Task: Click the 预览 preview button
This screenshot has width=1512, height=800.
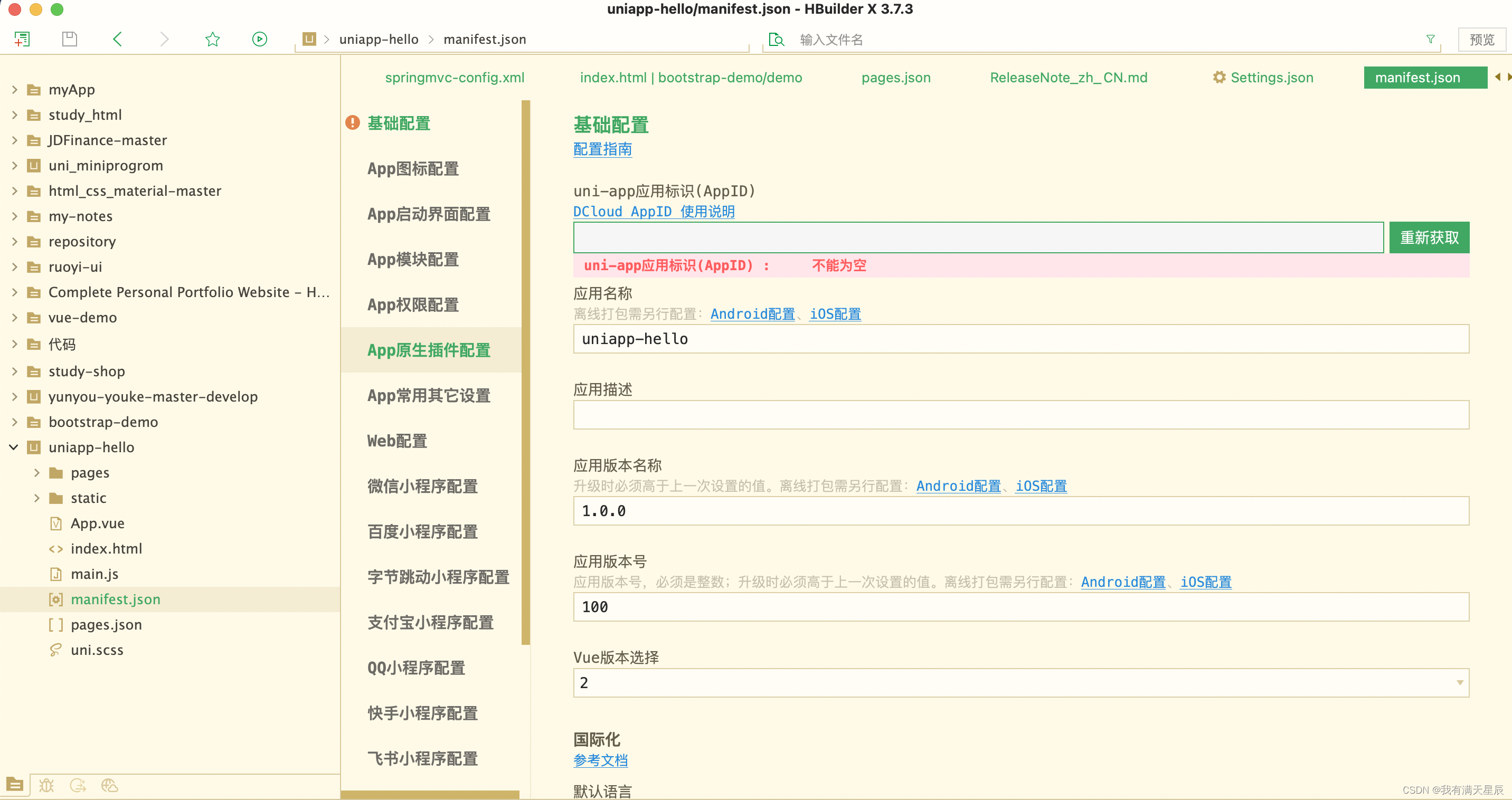Action: coord(1481,39)
